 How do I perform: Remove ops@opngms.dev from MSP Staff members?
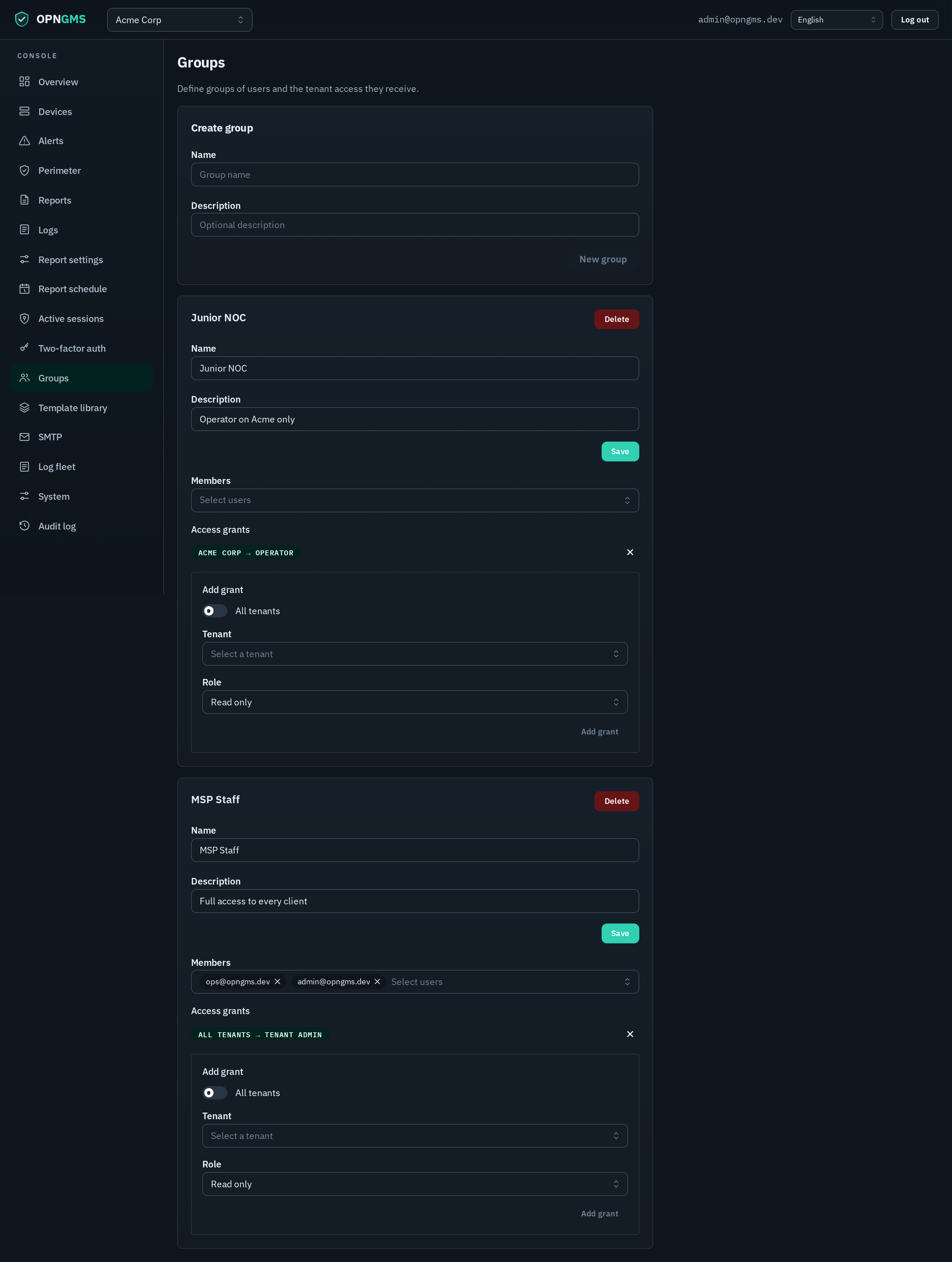point(277,982)
